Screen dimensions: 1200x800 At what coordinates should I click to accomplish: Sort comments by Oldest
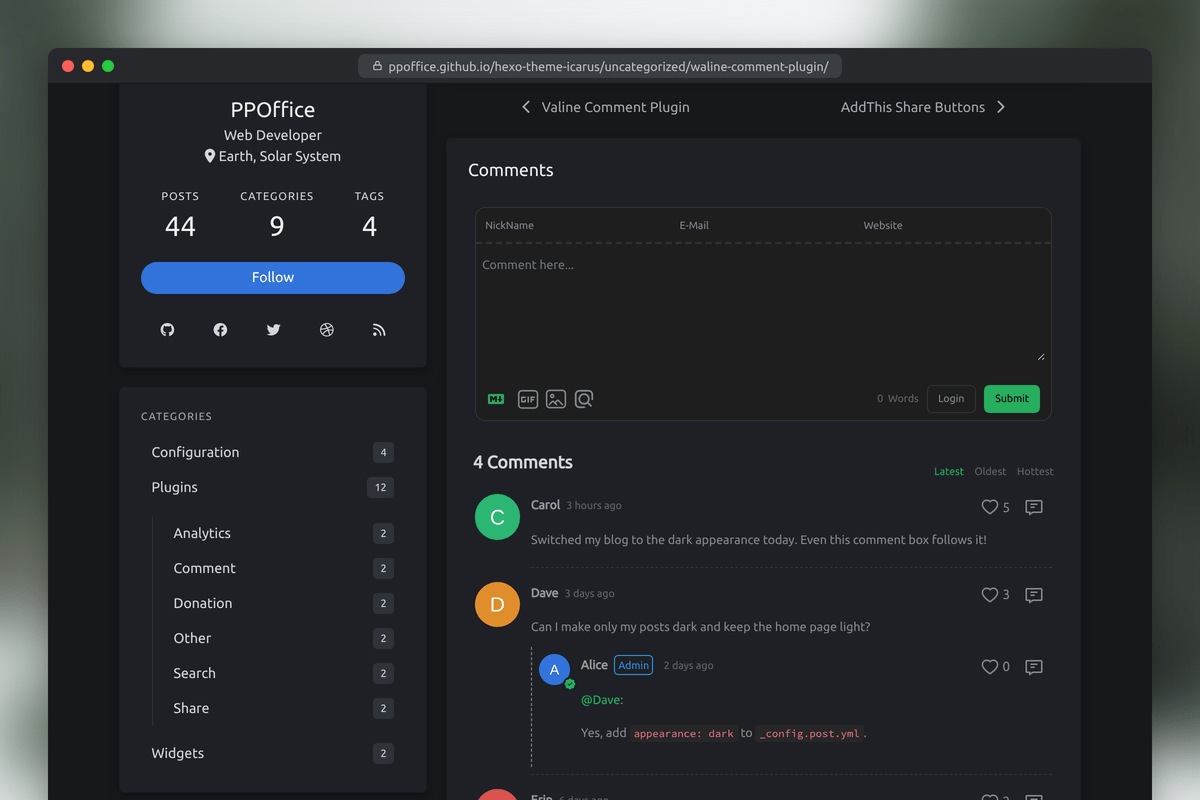point(991,472)
